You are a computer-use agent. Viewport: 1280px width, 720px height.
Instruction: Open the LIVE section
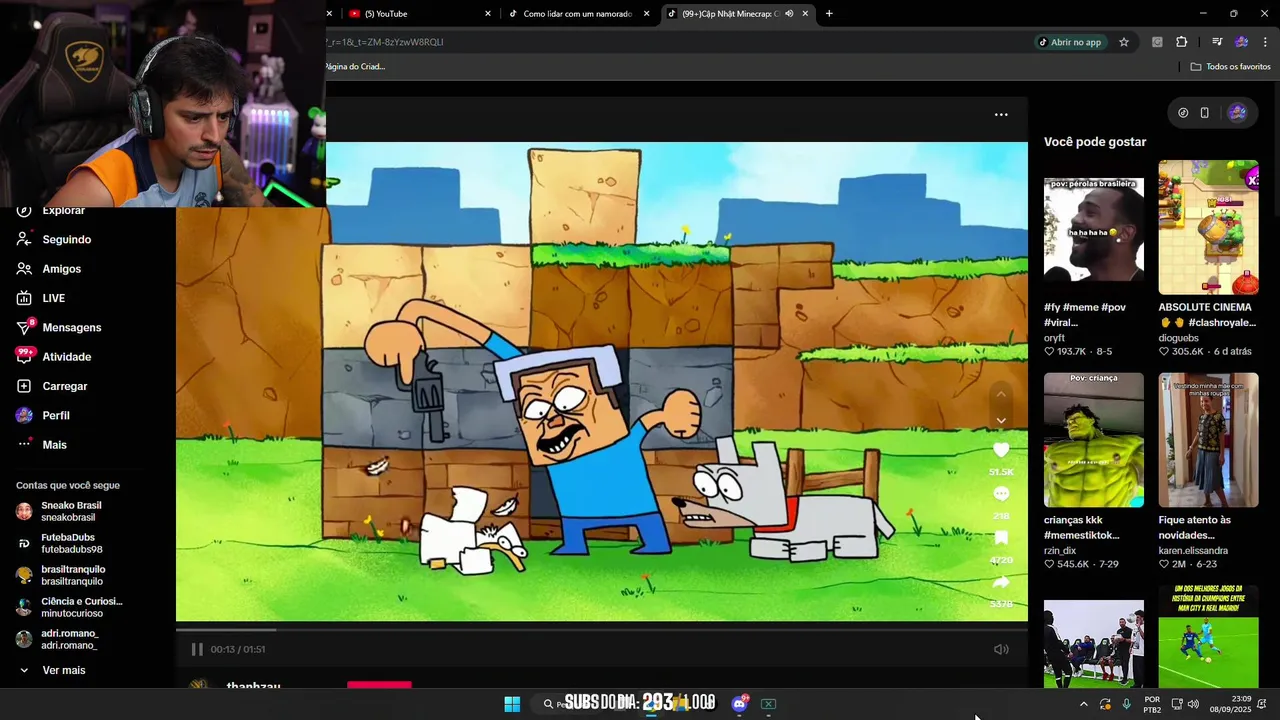click(53, 298)
